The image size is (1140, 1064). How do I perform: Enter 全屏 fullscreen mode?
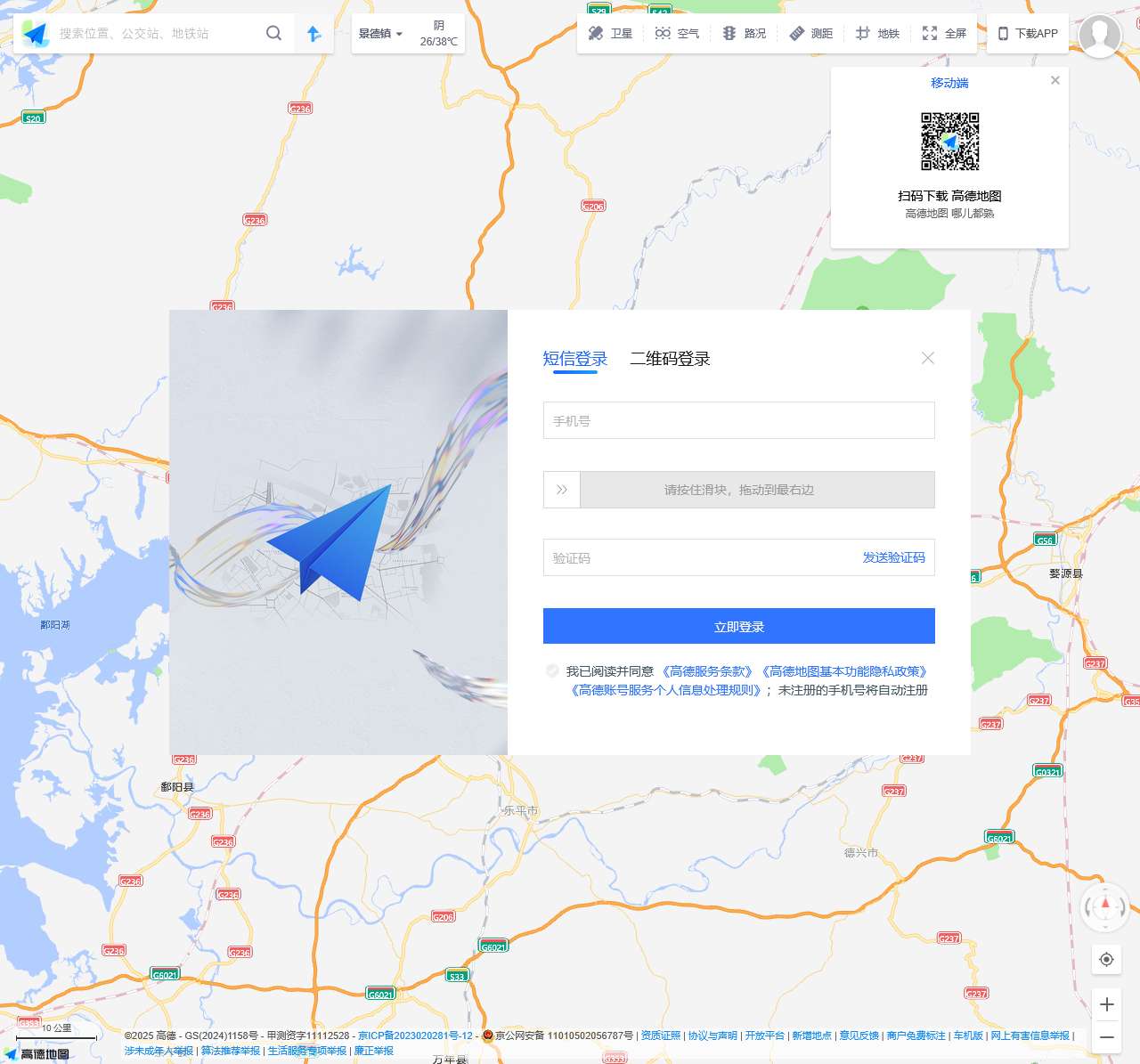pos(942,33)
